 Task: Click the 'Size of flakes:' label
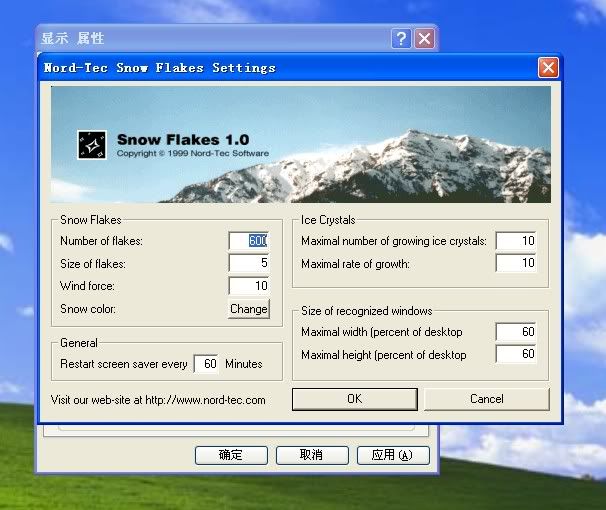tap(93, 264)
